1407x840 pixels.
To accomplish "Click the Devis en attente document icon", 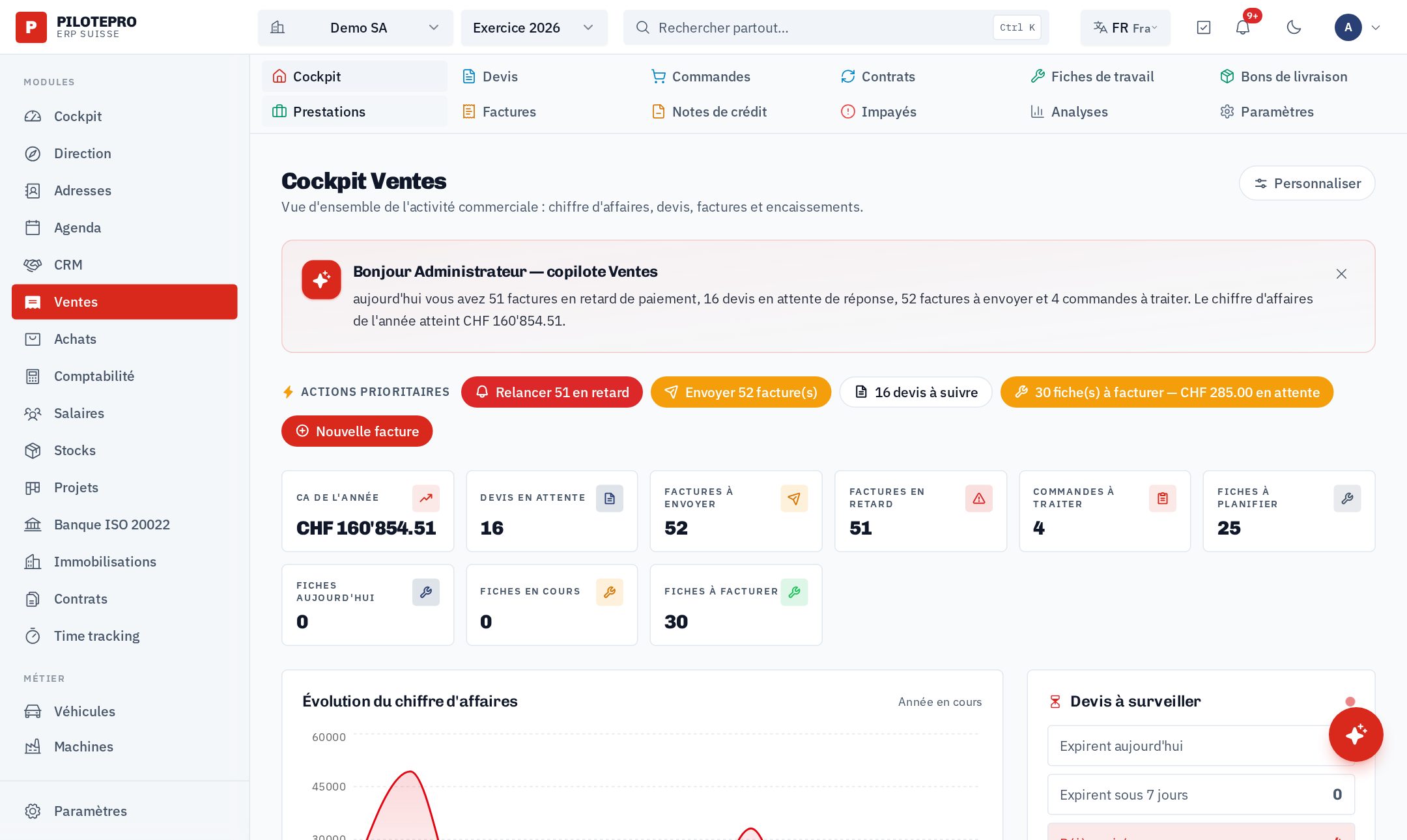I will (610, 499).
